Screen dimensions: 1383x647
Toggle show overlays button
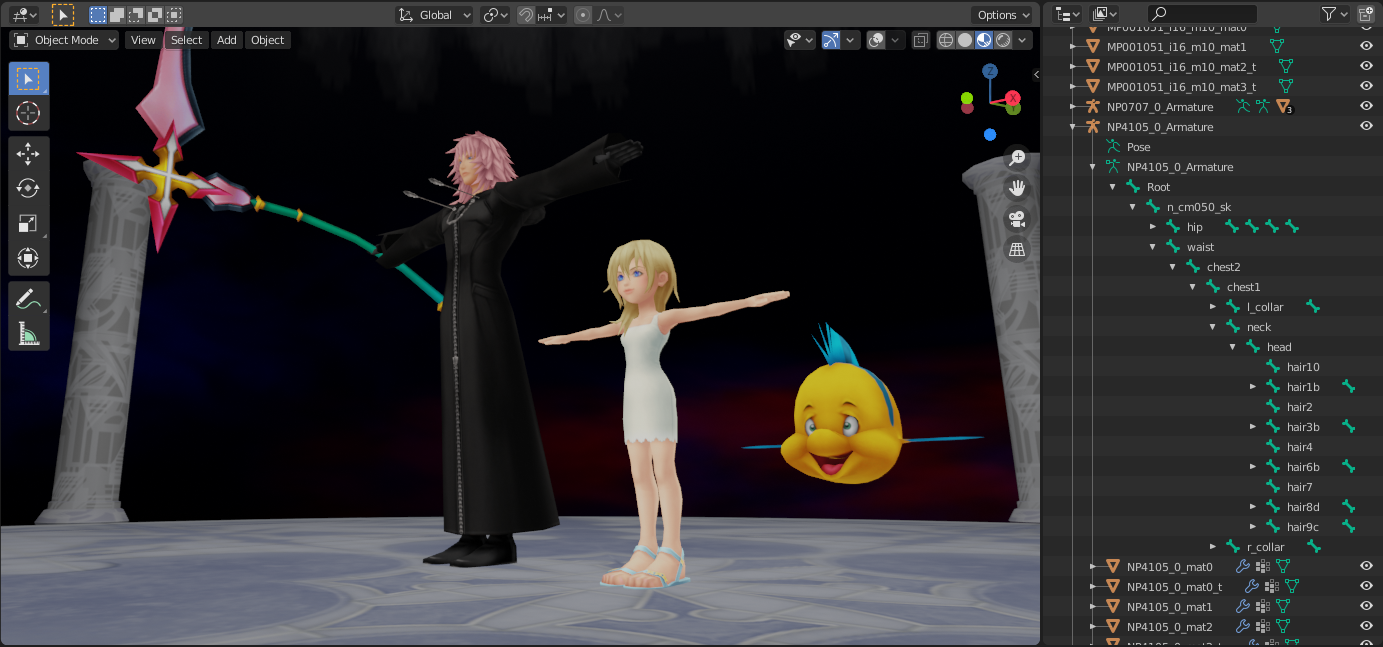pyautogui.click(x=876, y=40)
